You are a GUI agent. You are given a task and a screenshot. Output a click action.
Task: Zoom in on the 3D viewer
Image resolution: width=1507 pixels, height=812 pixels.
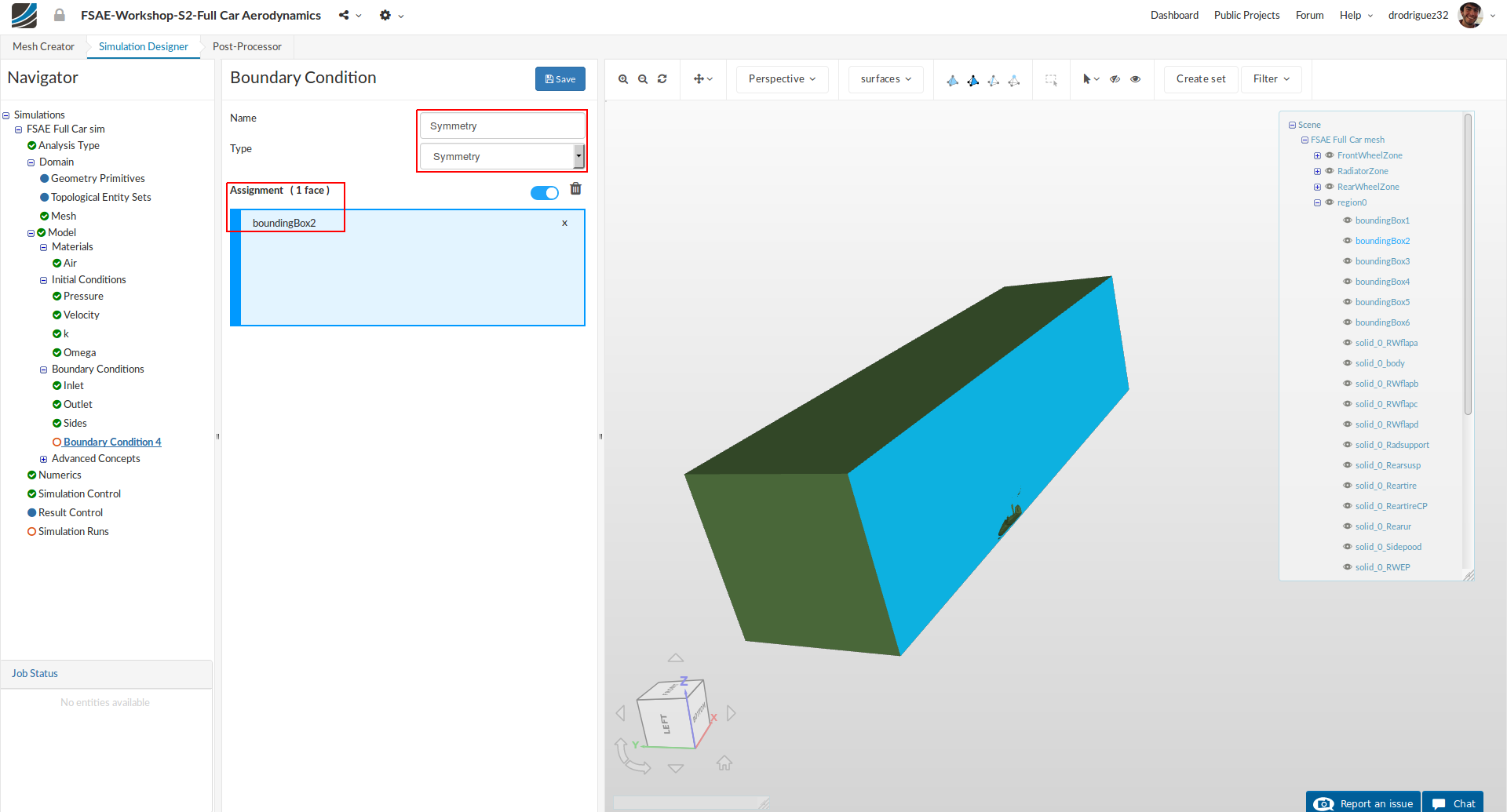(623, 79)
